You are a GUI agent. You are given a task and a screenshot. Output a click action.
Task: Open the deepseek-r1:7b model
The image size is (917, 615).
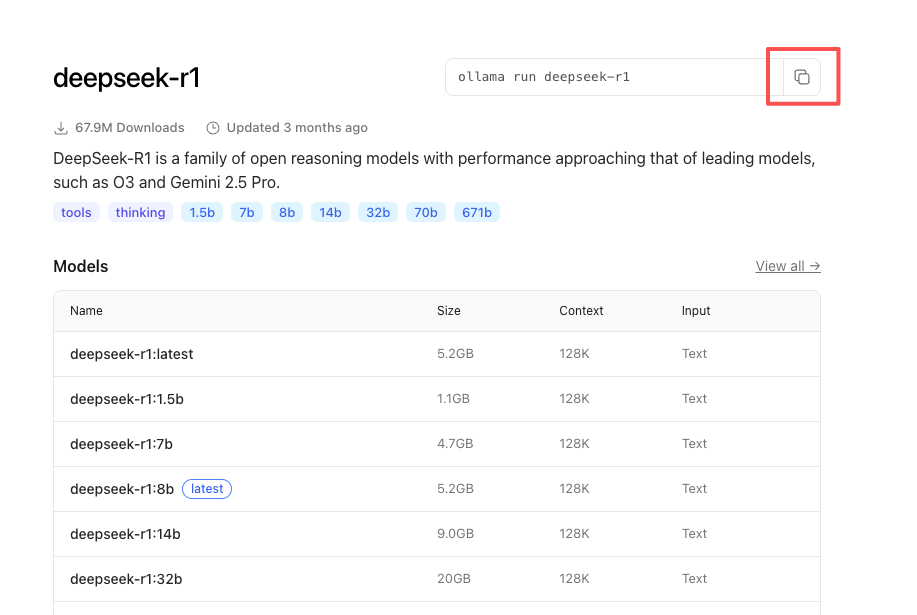coord(121,444)
